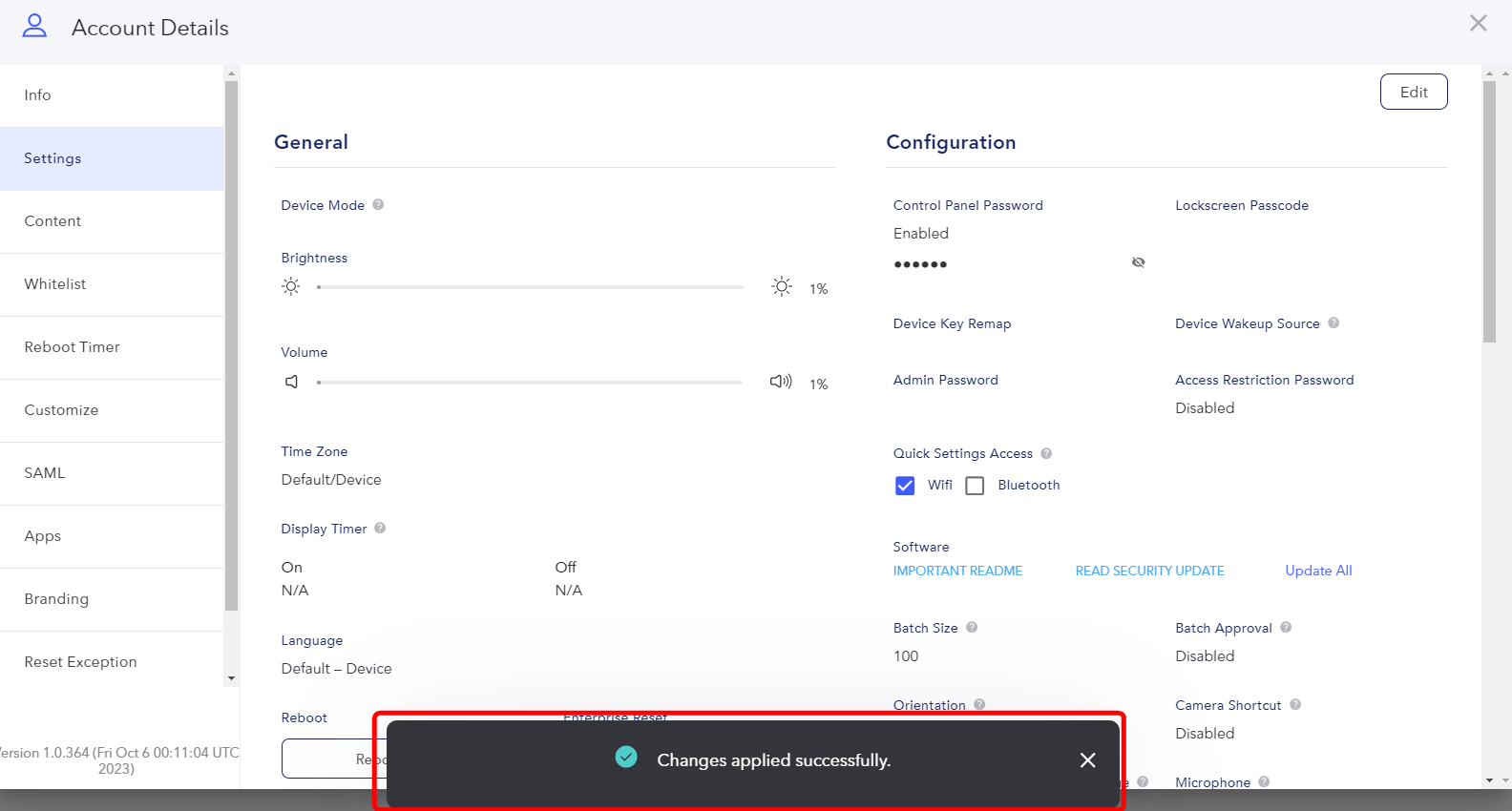Click the Quick Settings Access help icon
The width and height of the screenshot is (1512, 811).
[x=1046, y=453]
